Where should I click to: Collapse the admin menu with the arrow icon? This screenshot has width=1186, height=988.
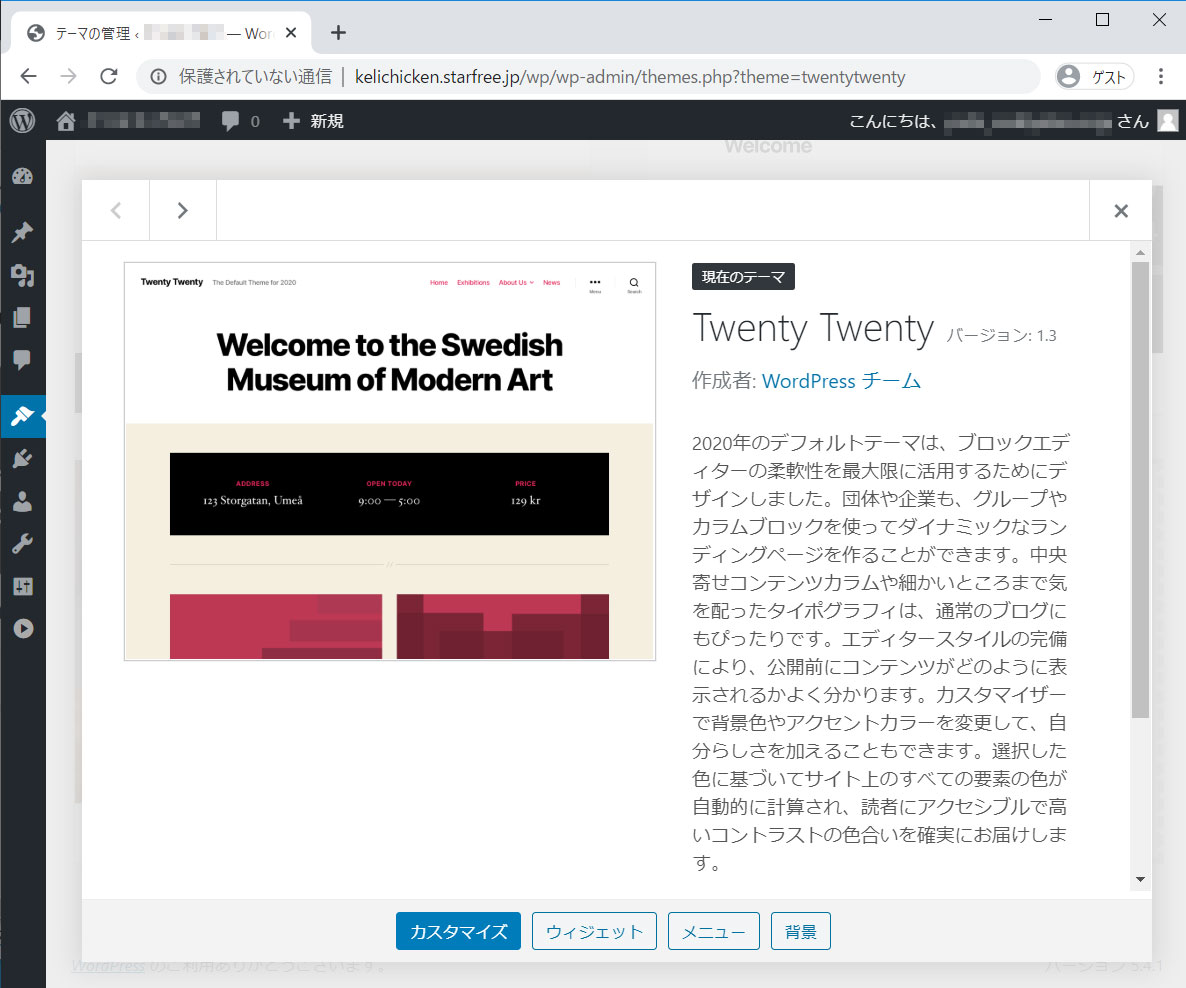[23, 629]
